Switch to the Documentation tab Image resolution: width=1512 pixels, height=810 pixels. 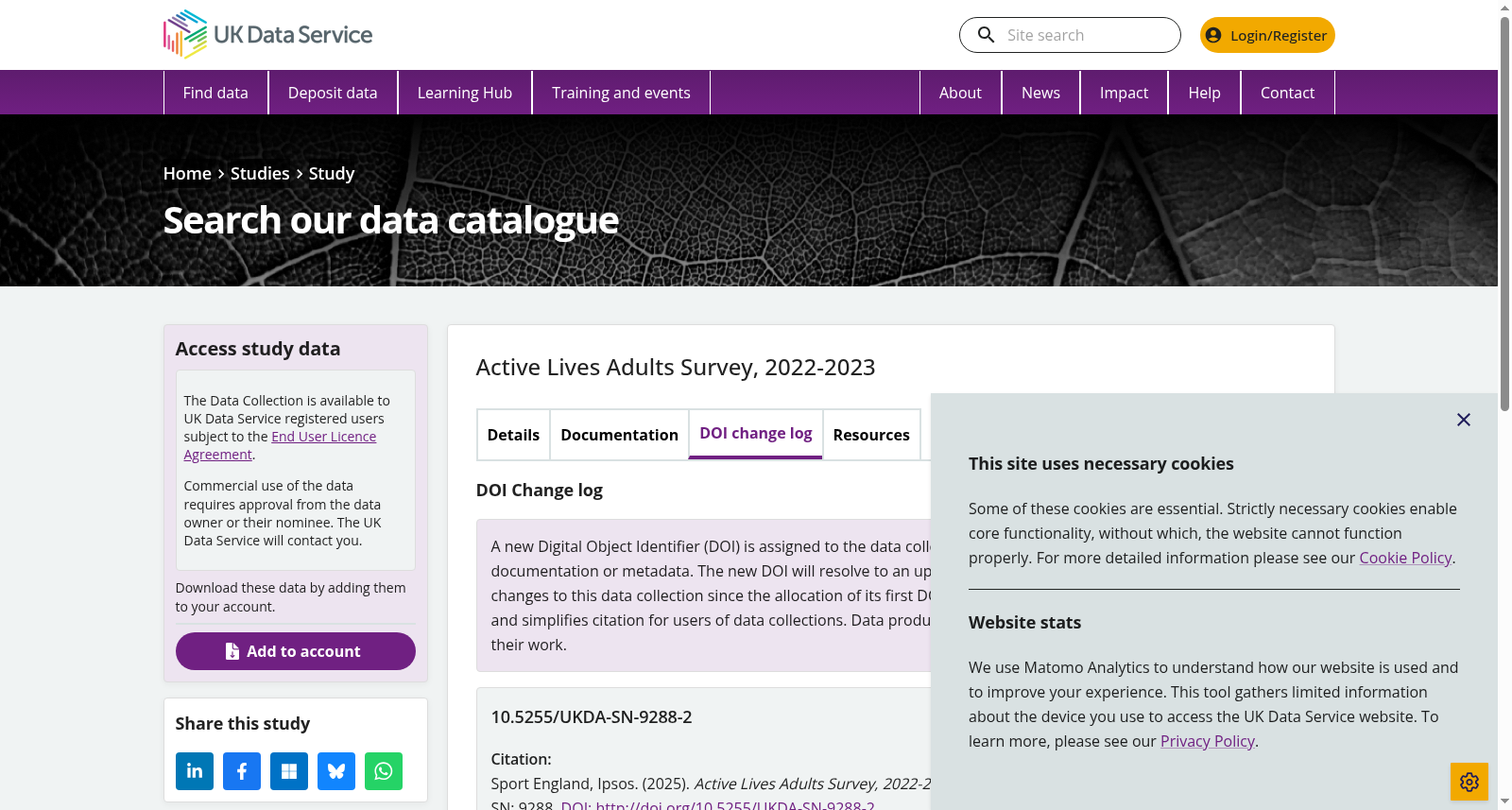[x=619, y=435]
